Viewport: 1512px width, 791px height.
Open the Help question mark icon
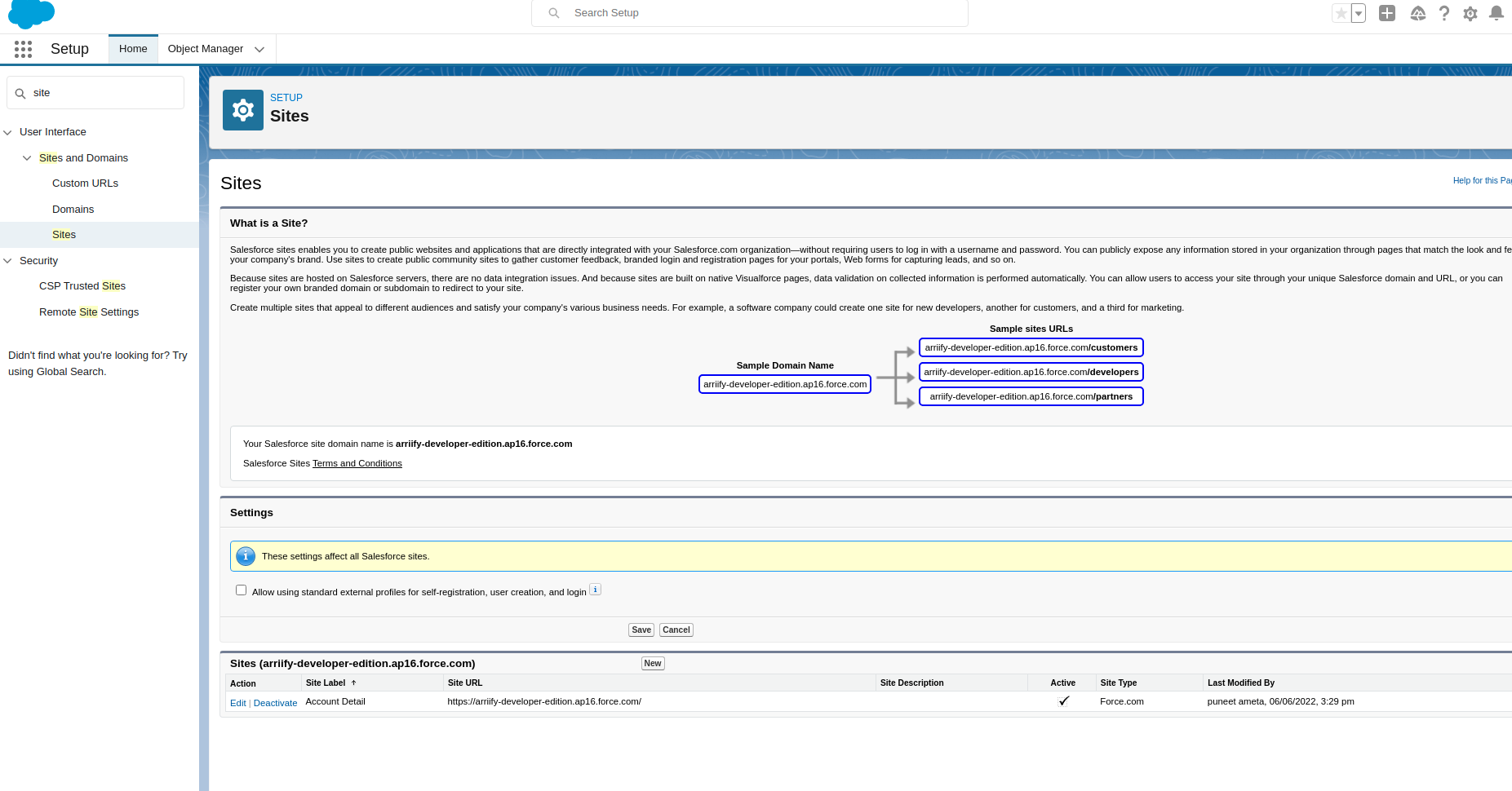tap(1444, 13)
